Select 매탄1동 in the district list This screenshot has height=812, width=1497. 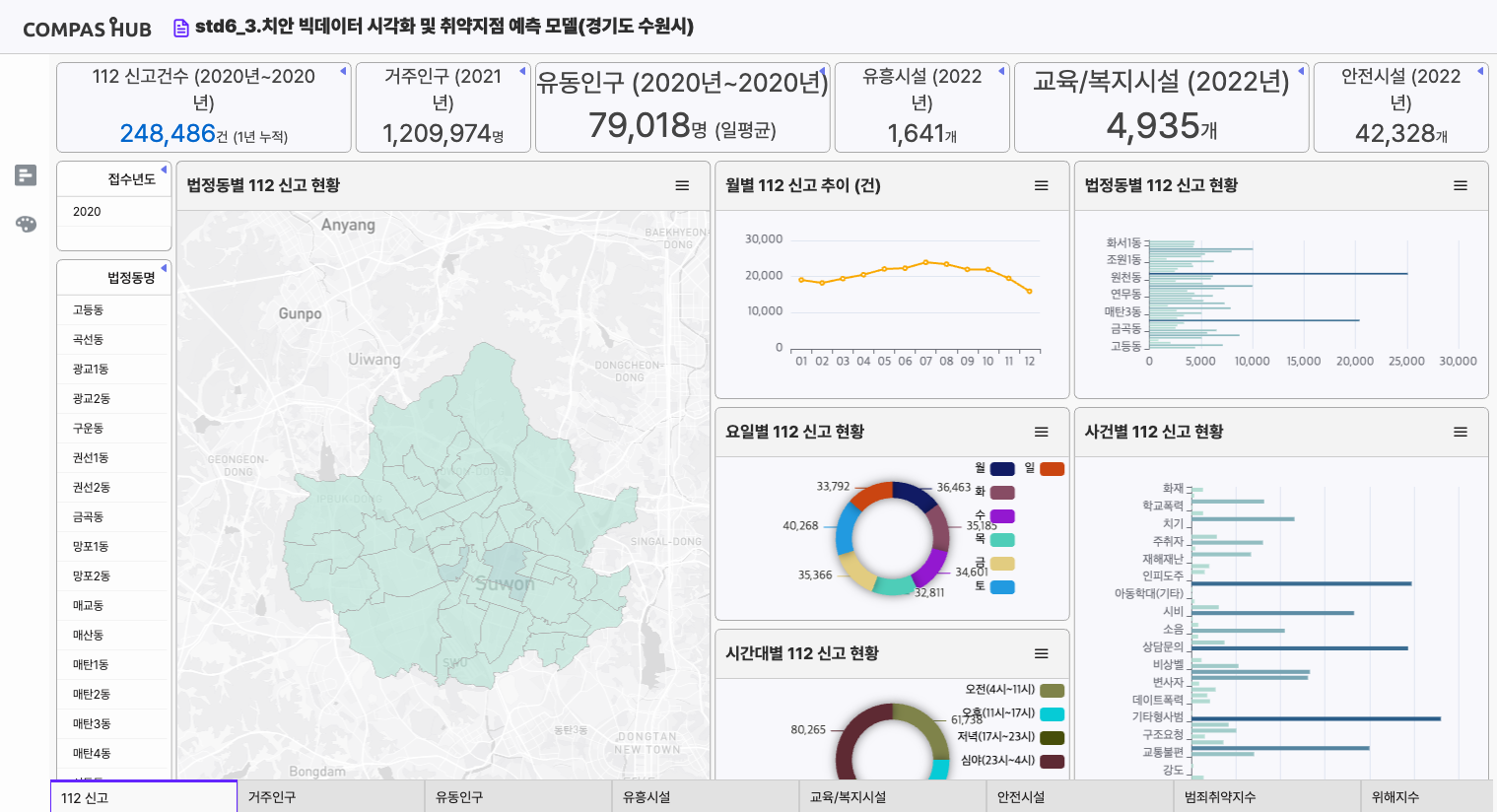pos(114,665)
